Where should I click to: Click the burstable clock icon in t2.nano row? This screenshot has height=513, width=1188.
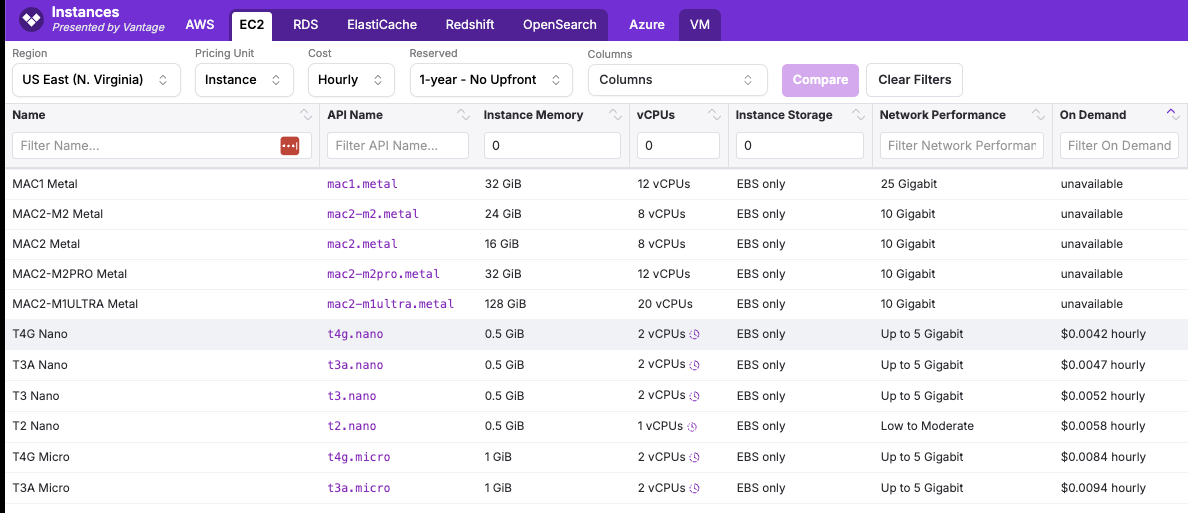[x=692, y=427]
